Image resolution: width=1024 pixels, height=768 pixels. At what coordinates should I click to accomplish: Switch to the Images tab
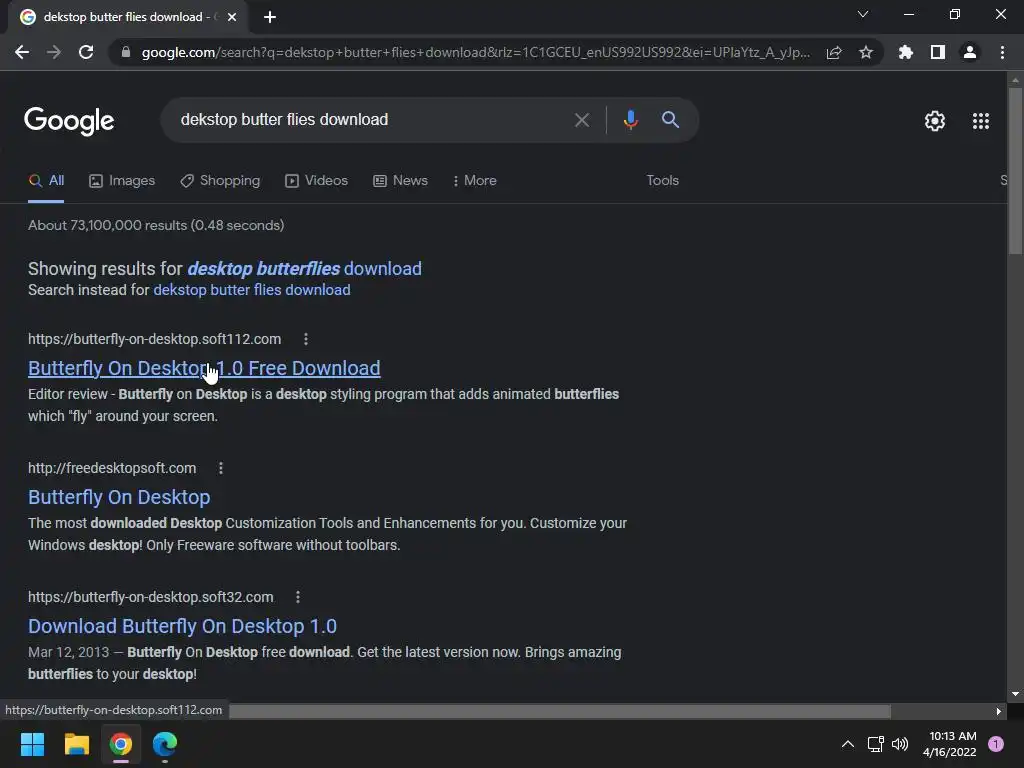tap(122, 181)
